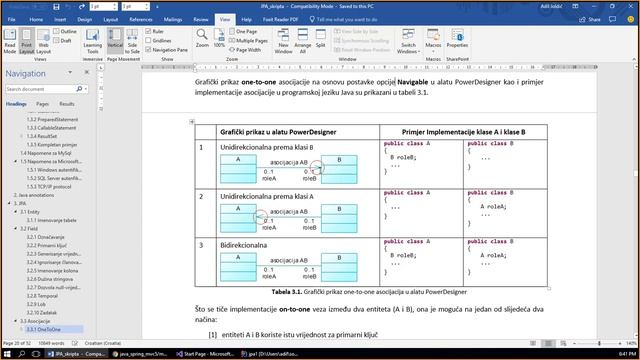Click Croatian language in status bar

(x=102, y=343)
